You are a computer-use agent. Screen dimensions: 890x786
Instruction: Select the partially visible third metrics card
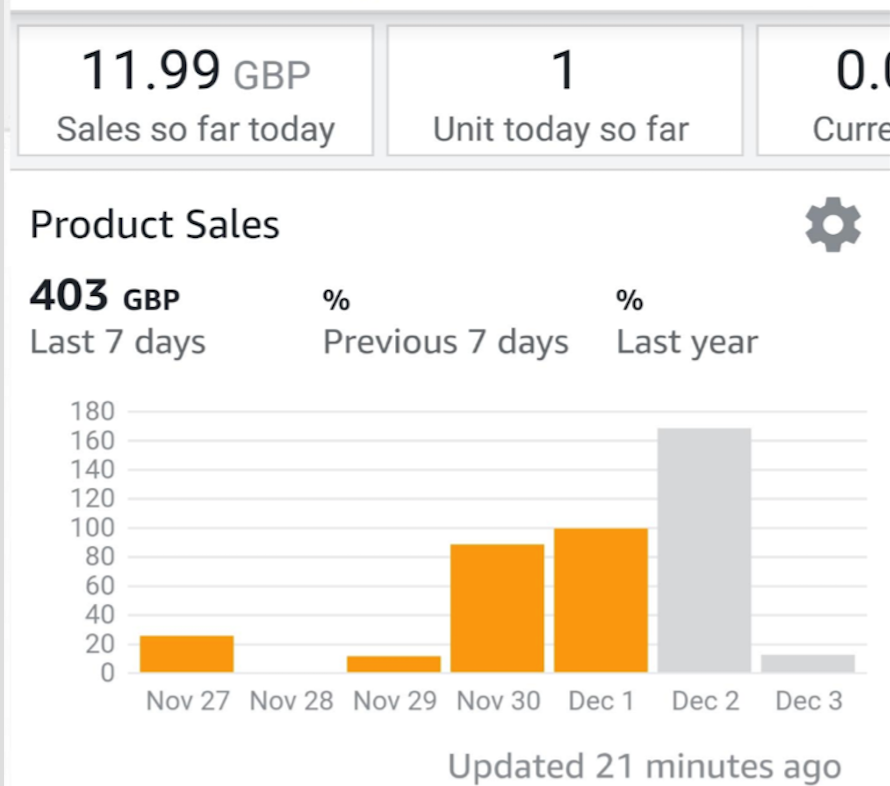[824, 90]
